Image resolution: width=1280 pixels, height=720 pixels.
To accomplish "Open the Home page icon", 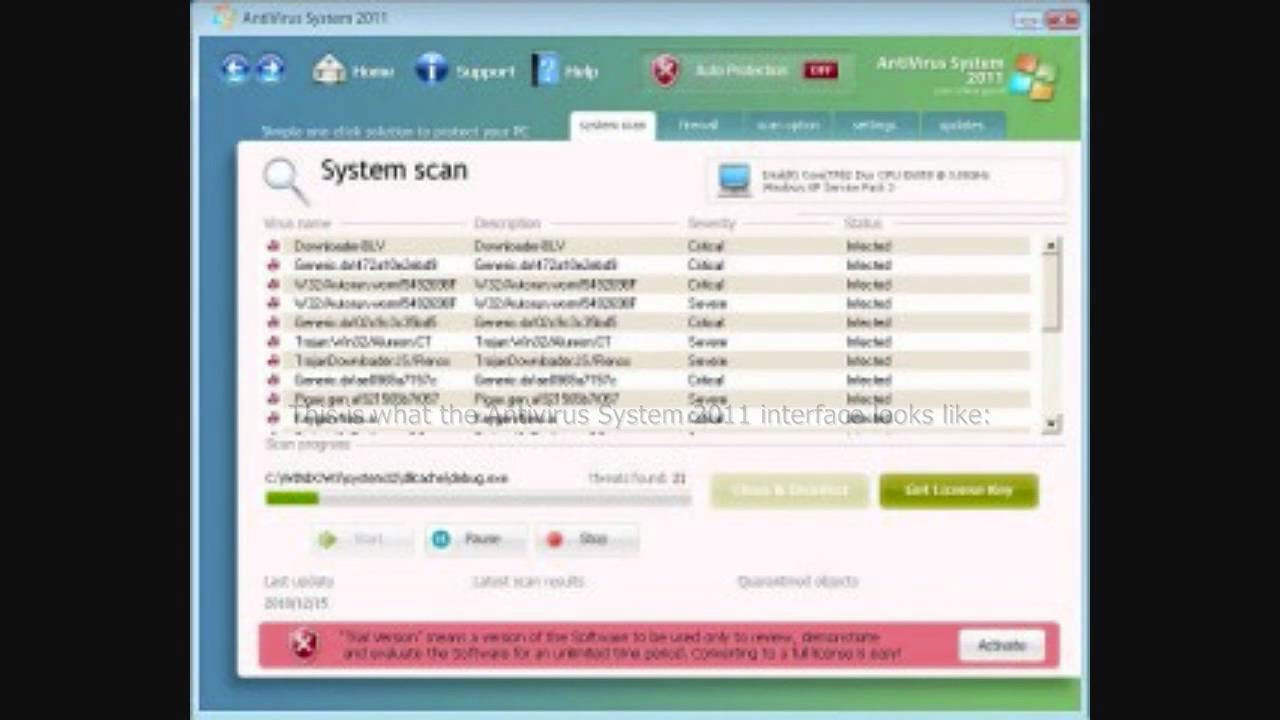I will click(329, 70).
